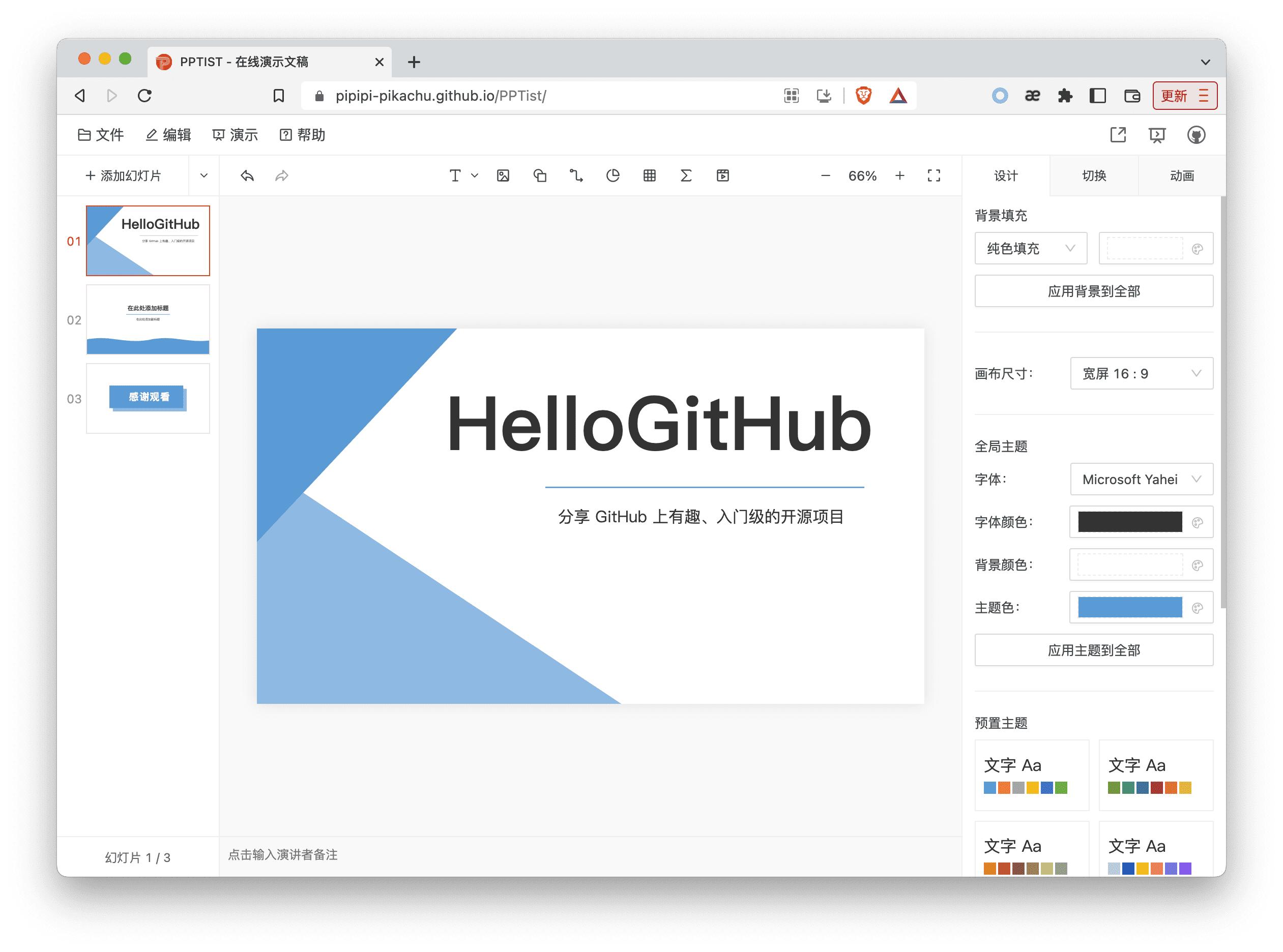Open the Insert Shape tool
Screen dimensions: 1283x952
click(540, 176)
